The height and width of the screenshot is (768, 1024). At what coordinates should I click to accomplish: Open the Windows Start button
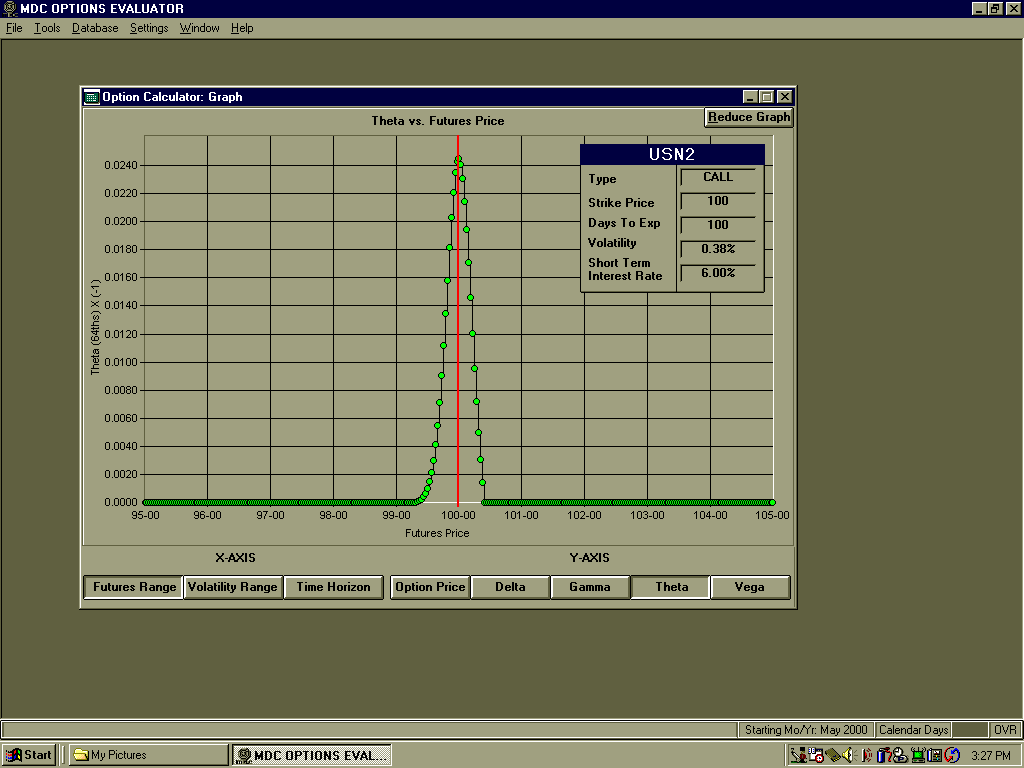pyautogui.click(x=29, y=755)
